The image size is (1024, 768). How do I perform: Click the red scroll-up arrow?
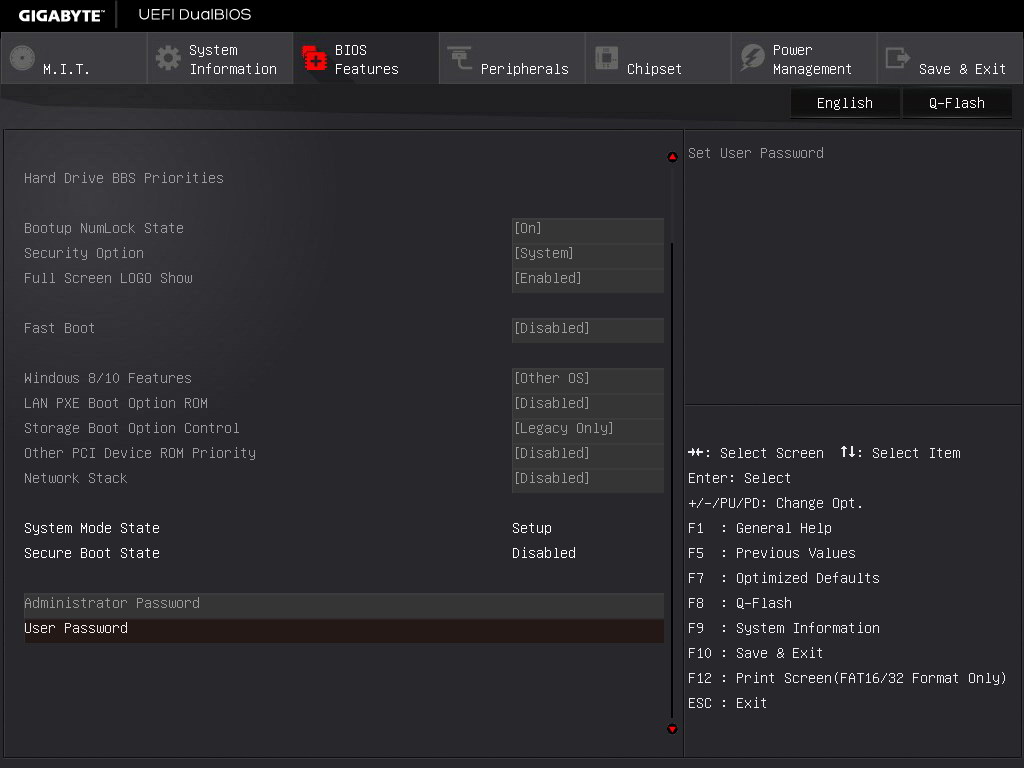point(672,157)
